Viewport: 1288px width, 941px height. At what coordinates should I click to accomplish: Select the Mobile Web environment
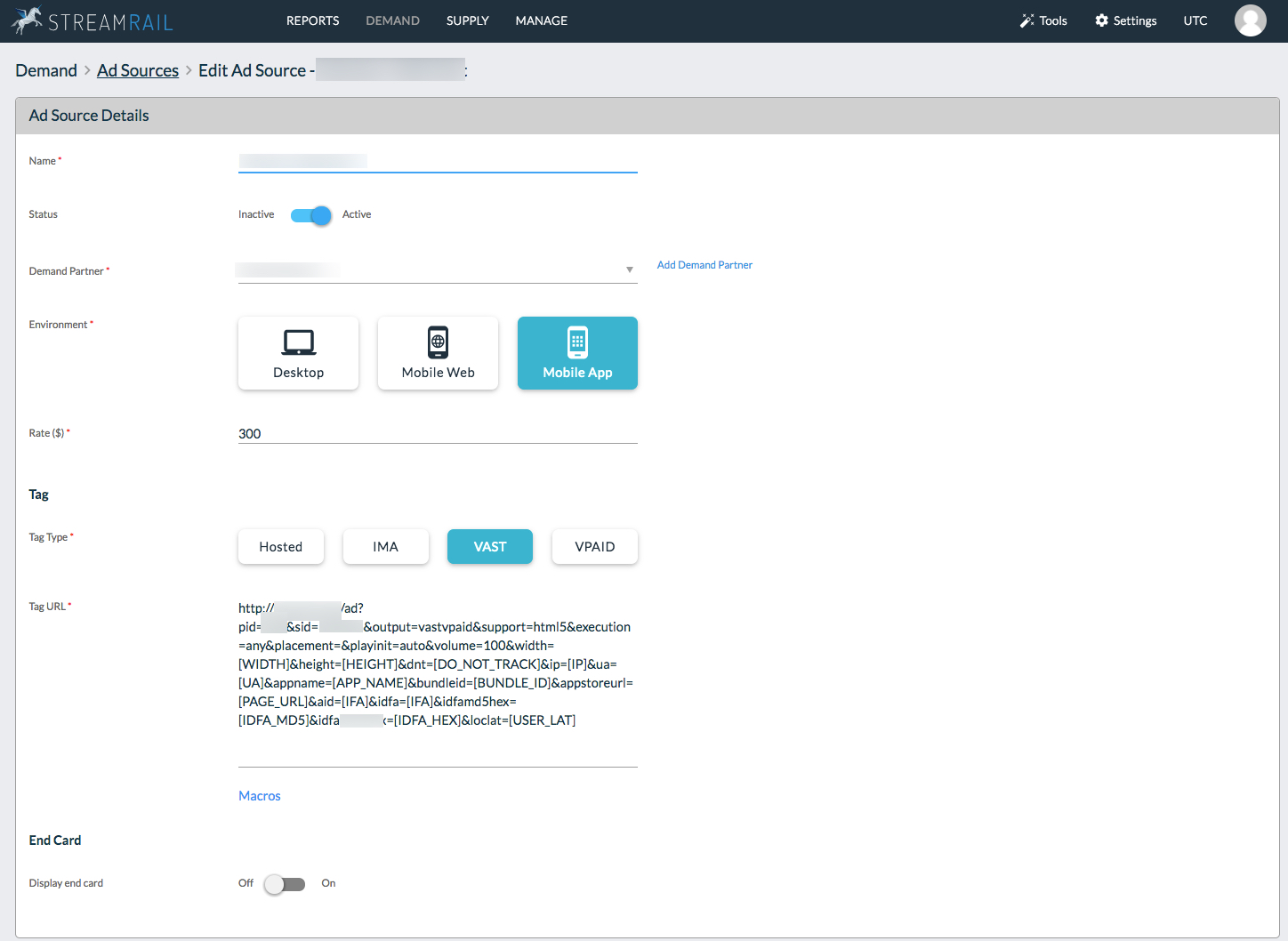point(438,353)
